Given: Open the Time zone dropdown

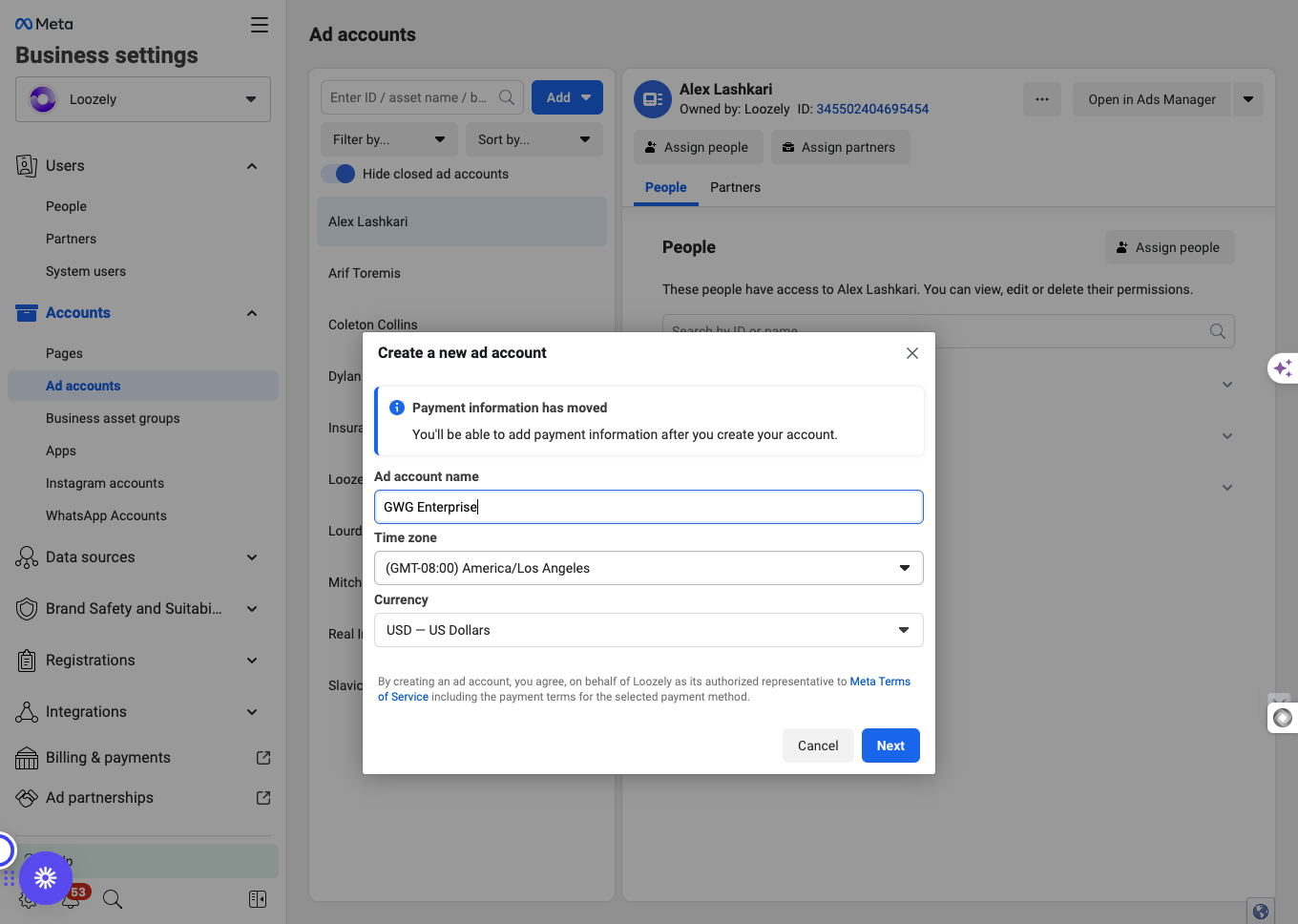Looking at the screenshot, I should point(649,568).
